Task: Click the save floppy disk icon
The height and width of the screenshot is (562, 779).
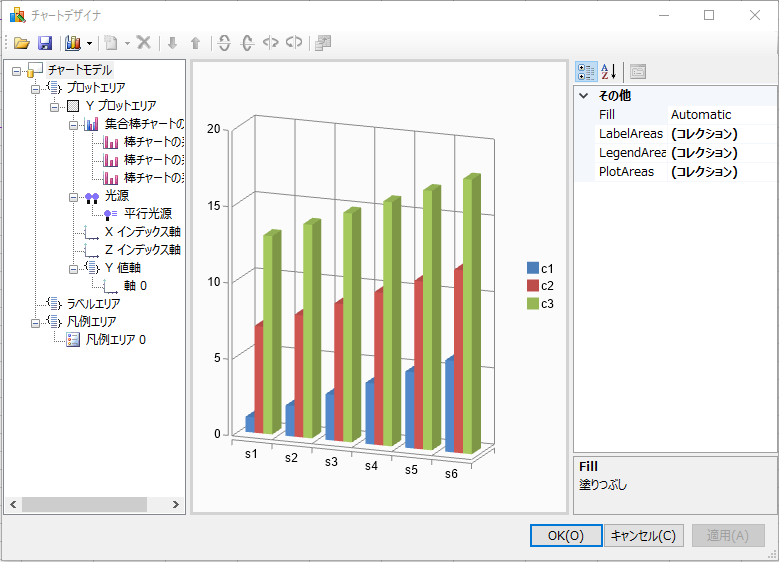Action: [45, 43]
